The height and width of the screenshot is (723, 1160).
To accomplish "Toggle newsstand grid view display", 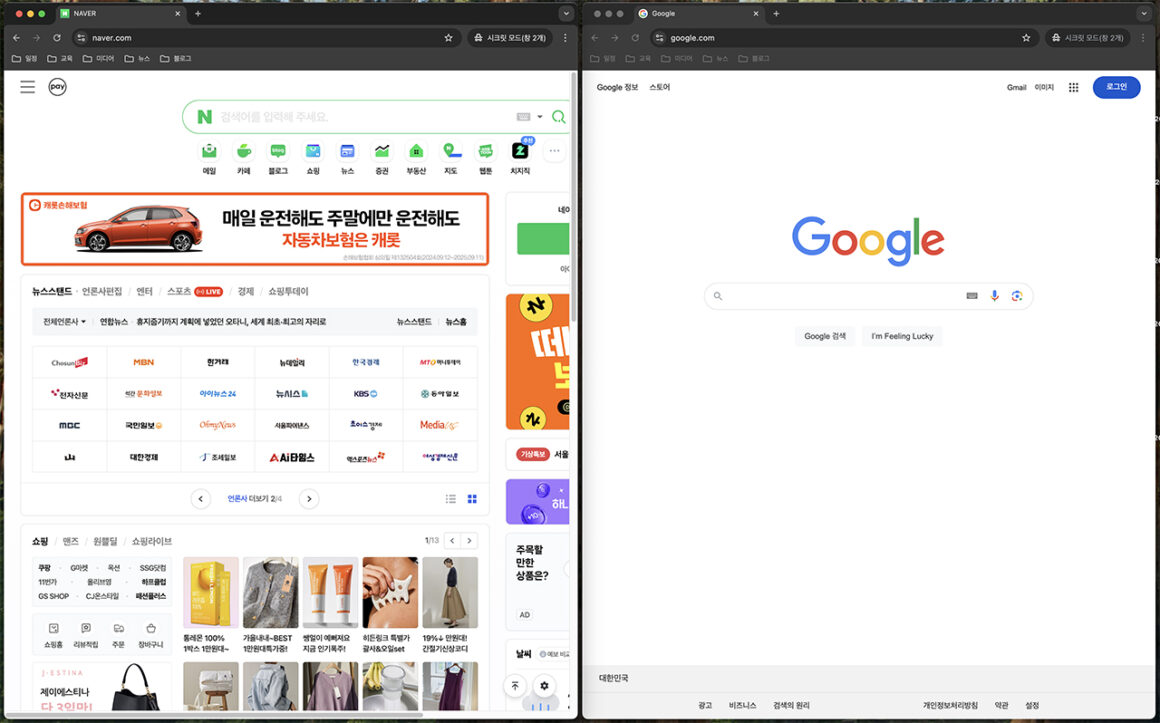I will click(471, 498).
